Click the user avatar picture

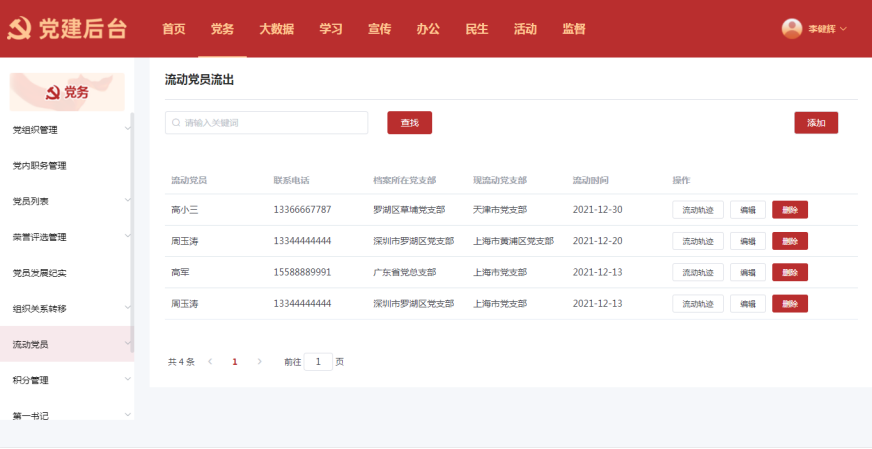point(792,29)
